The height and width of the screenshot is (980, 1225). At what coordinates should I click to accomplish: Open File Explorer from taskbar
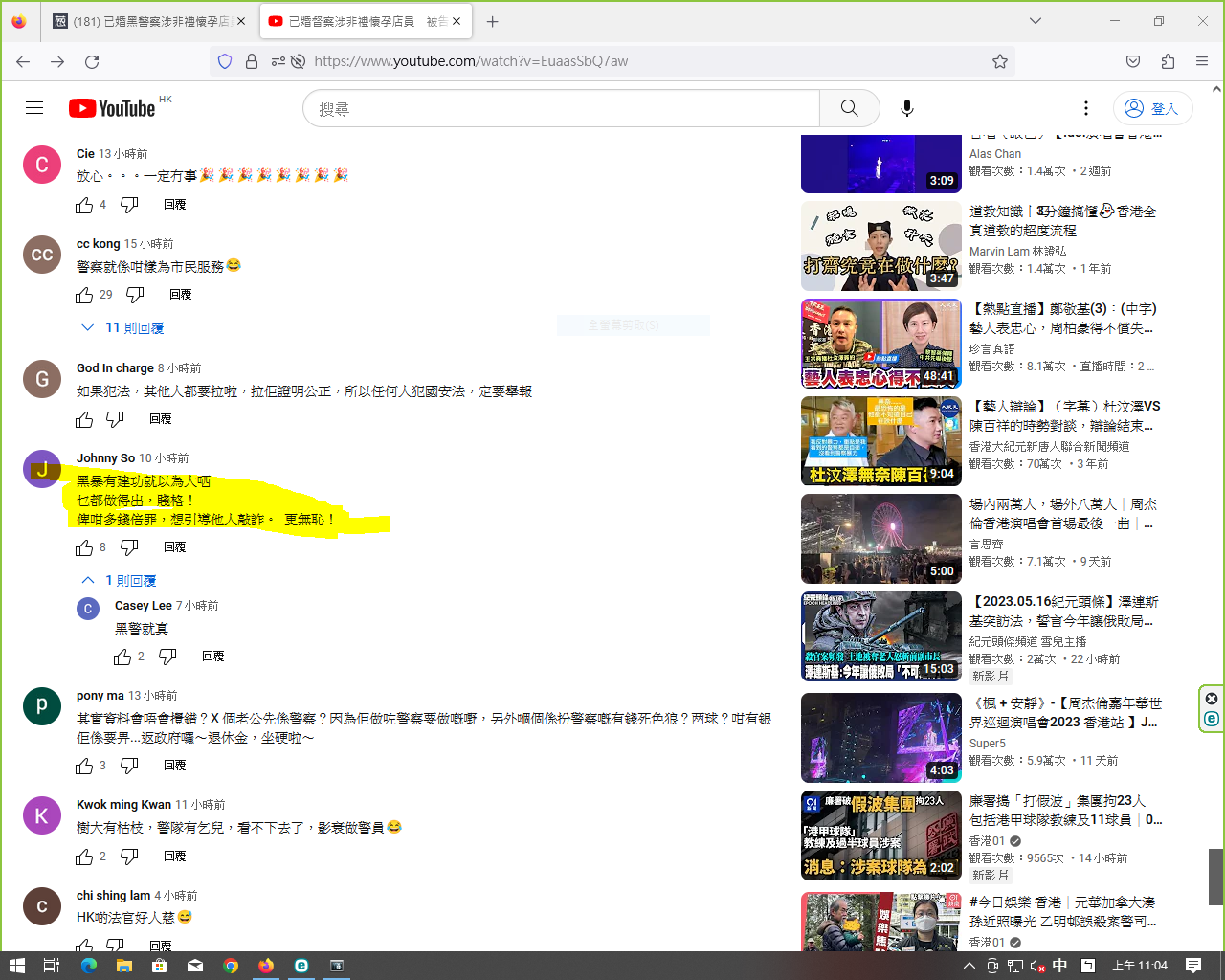tap(123, 966)
